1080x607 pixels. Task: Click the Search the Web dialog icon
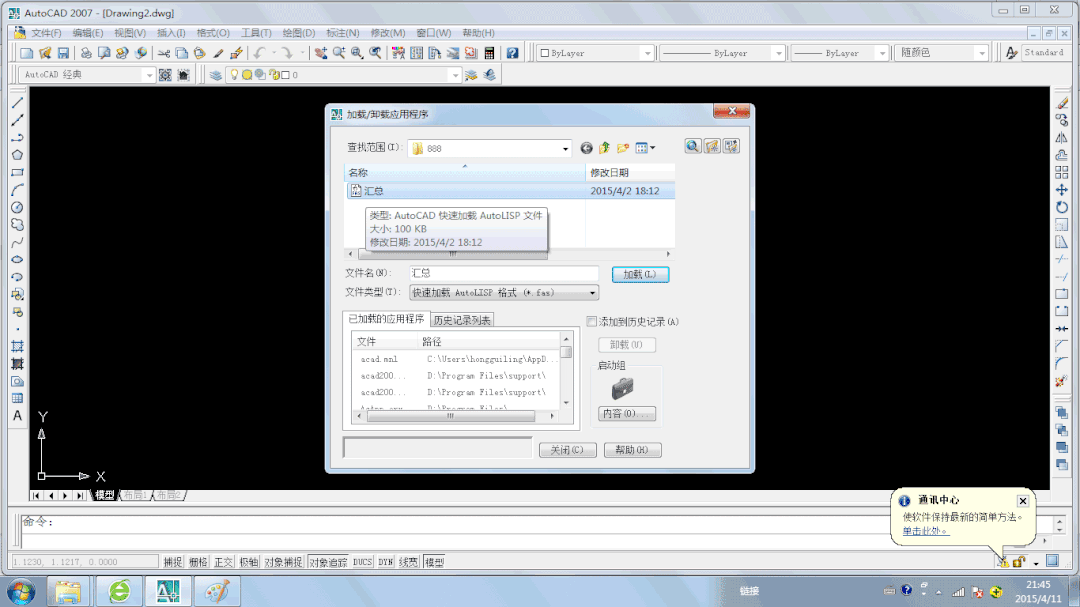point(692,146)
